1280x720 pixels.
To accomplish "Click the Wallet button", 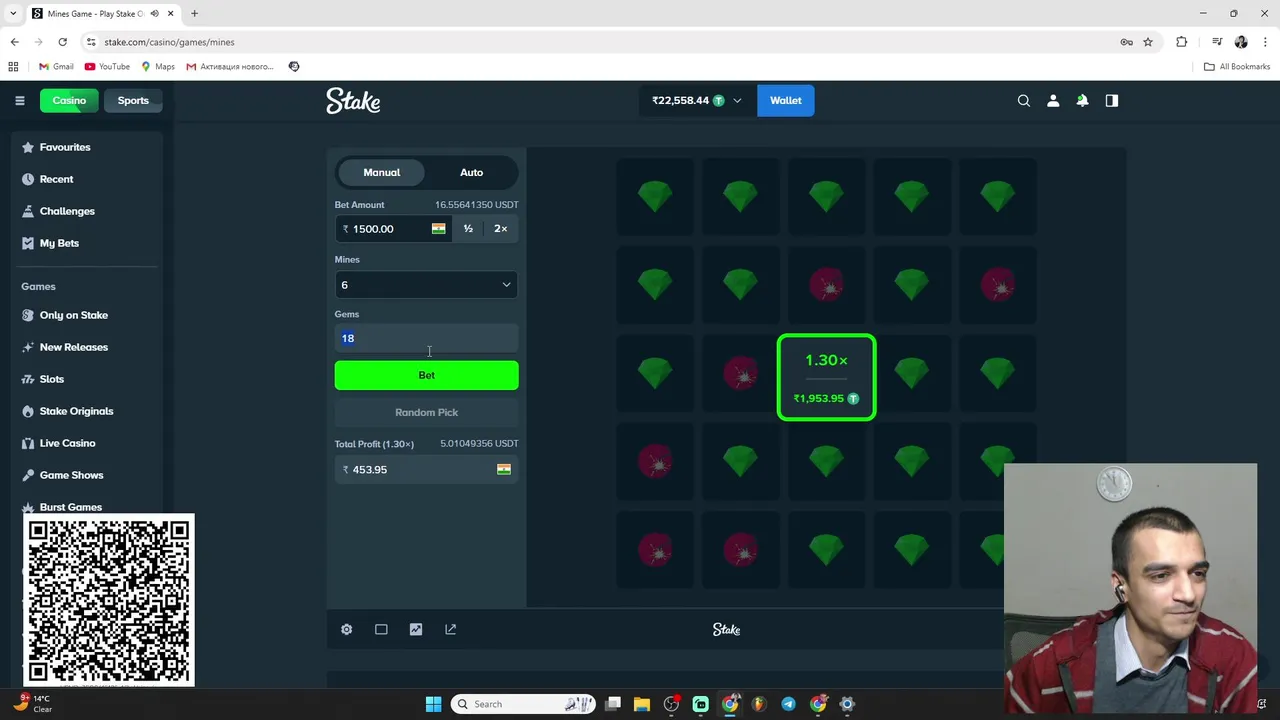I will click(x=785, y=100).
